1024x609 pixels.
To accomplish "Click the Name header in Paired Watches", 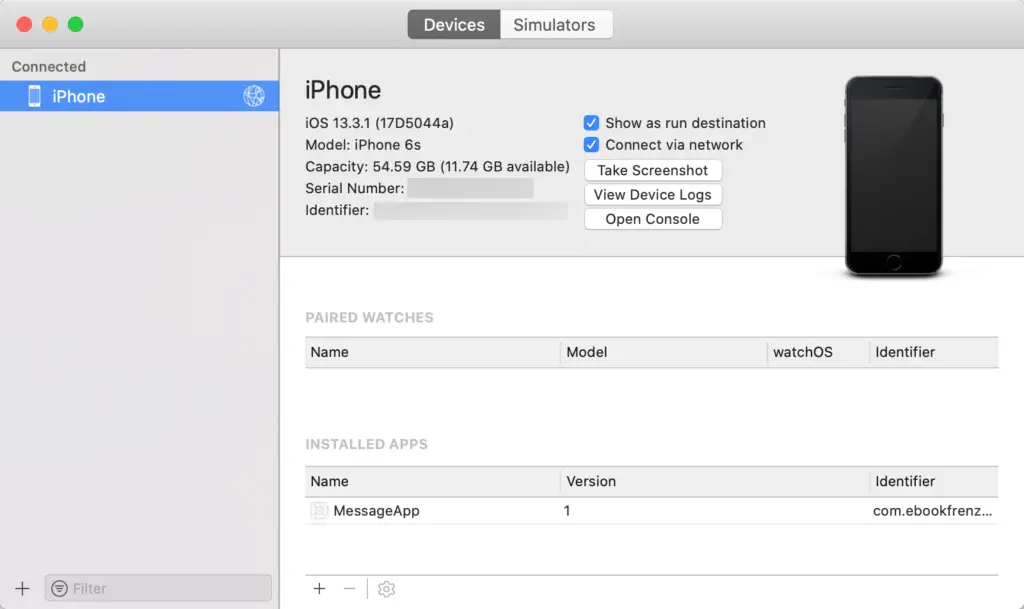I will 432,352.
